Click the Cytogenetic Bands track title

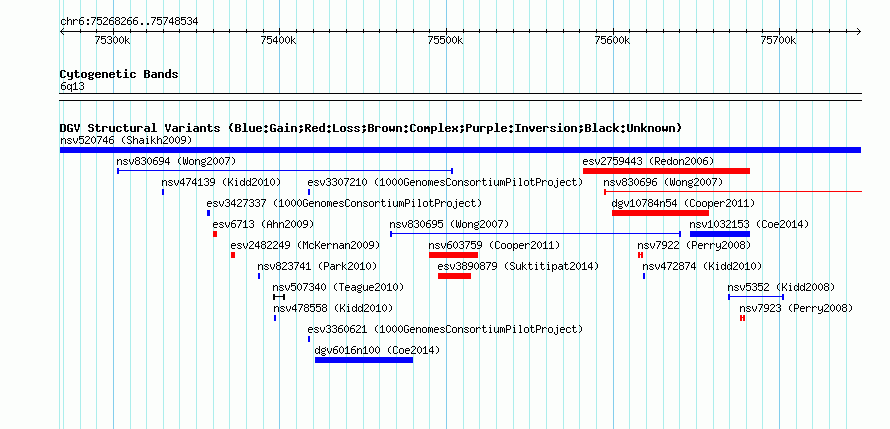(119, 74)
